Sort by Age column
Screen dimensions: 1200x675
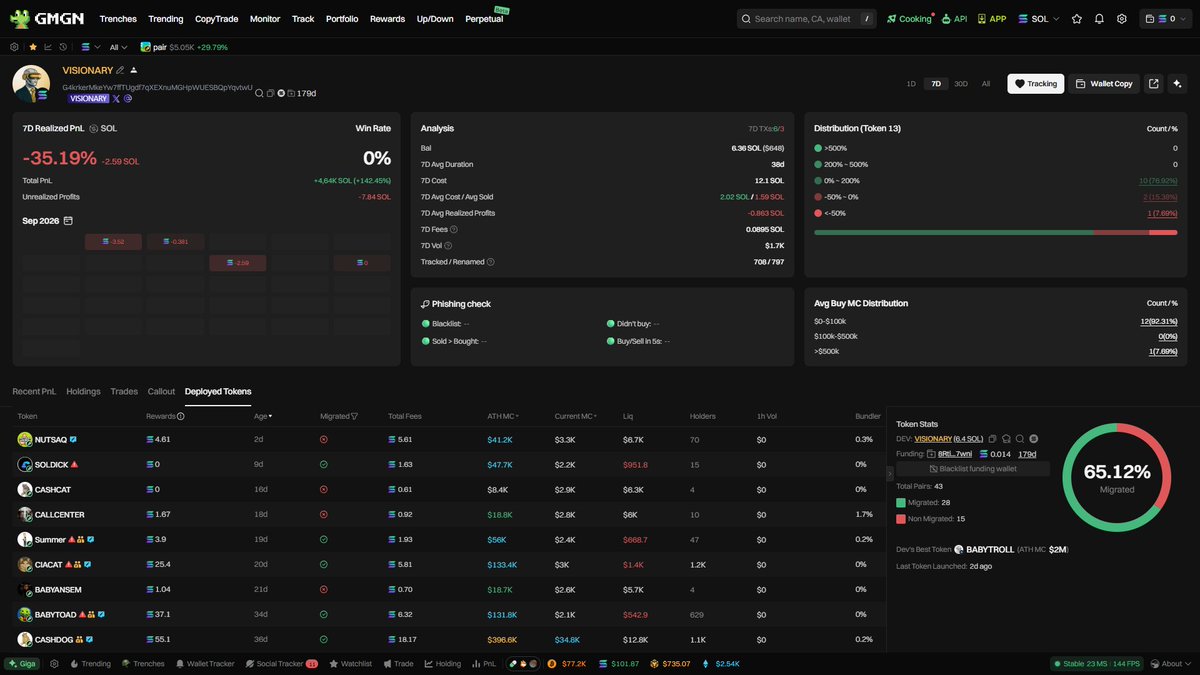263,416
